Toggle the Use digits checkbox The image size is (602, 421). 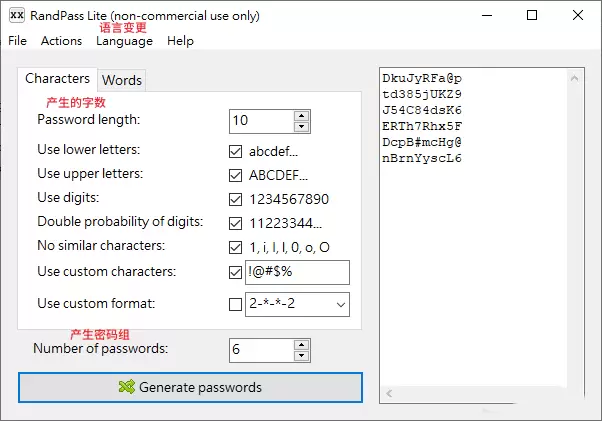click(235, 199)
